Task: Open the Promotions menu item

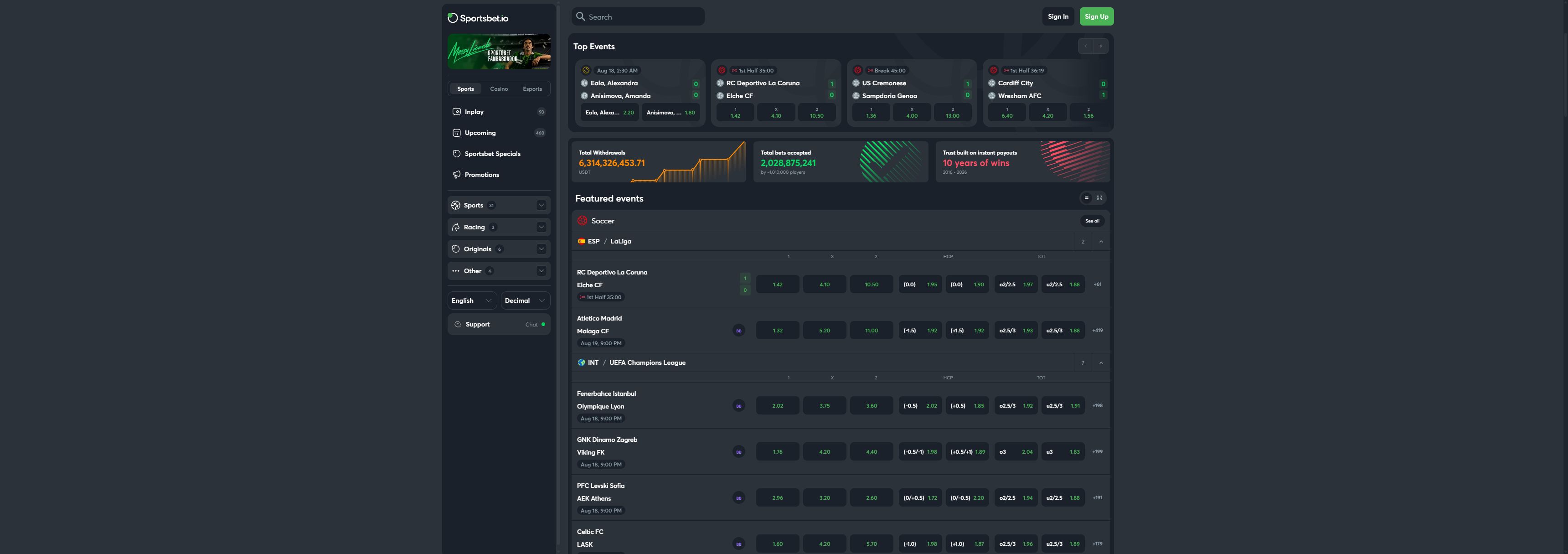Action: [x=499, y=175]
